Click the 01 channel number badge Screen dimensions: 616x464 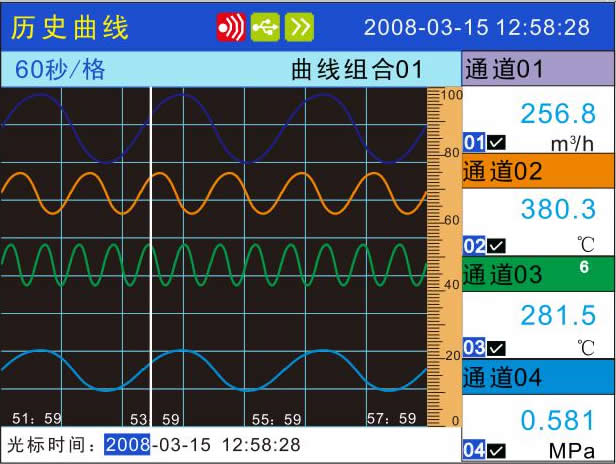(474, 143)
